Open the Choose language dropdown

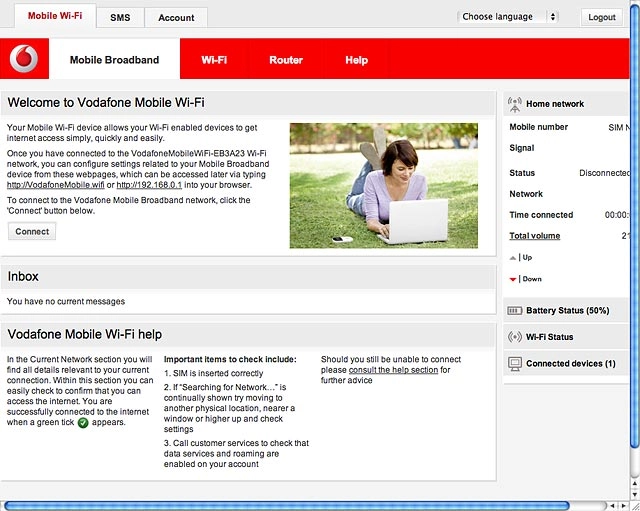coord(507,17)
